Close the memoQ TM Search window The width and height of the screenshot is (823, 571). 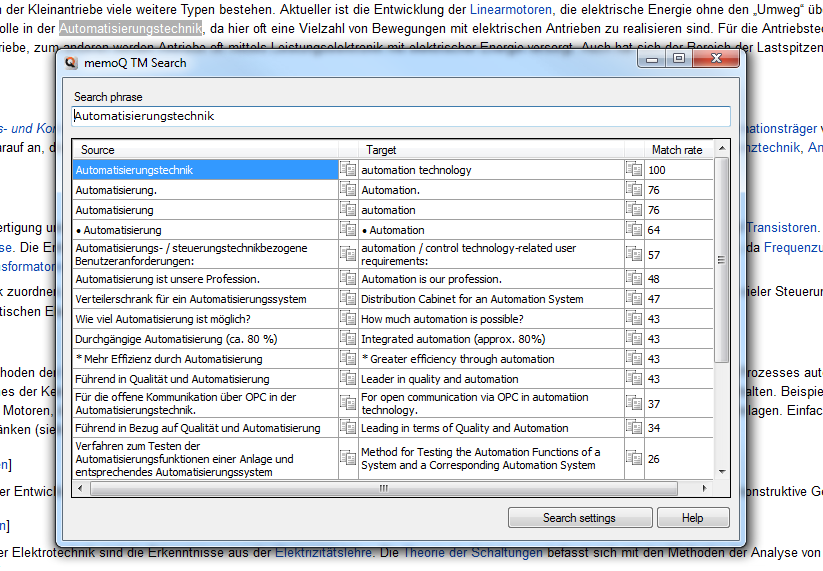tap(716, 58)
